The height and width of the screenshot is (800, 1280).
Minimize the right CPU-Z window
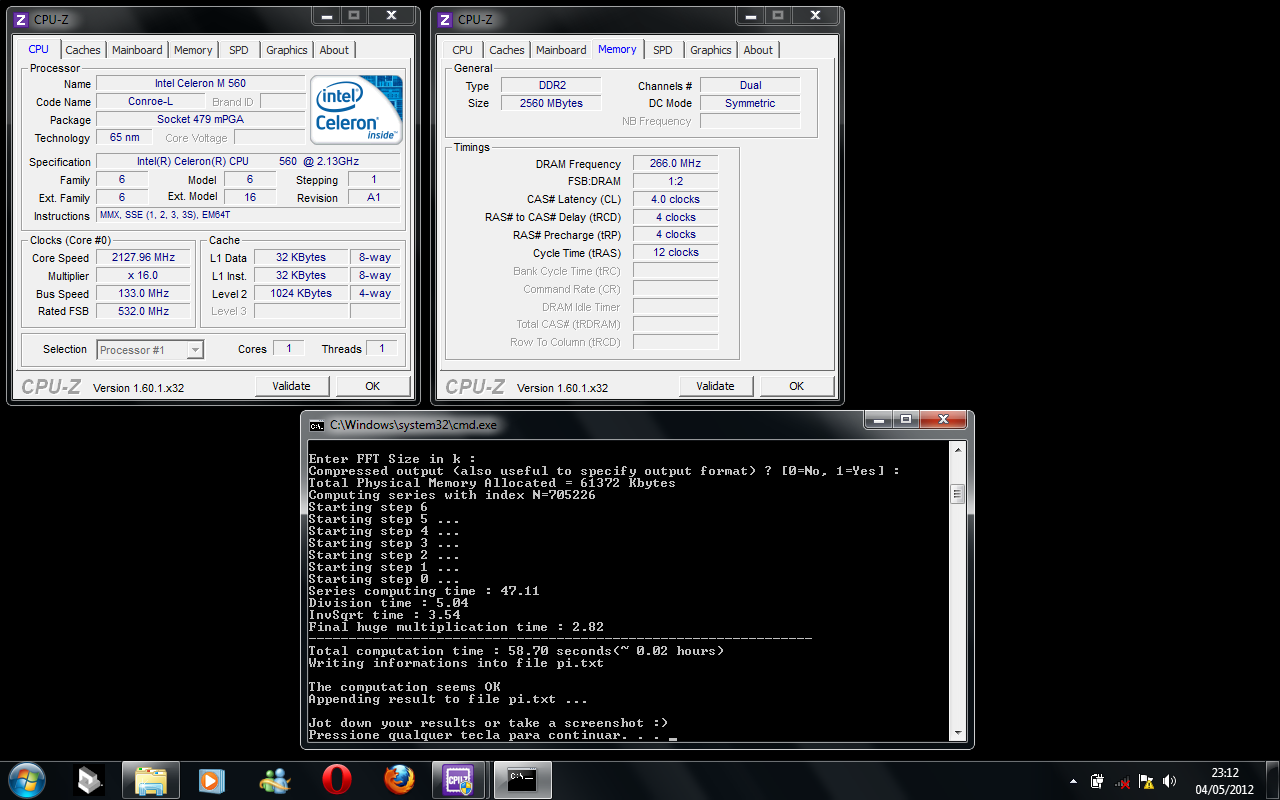(x=751, y=15)
